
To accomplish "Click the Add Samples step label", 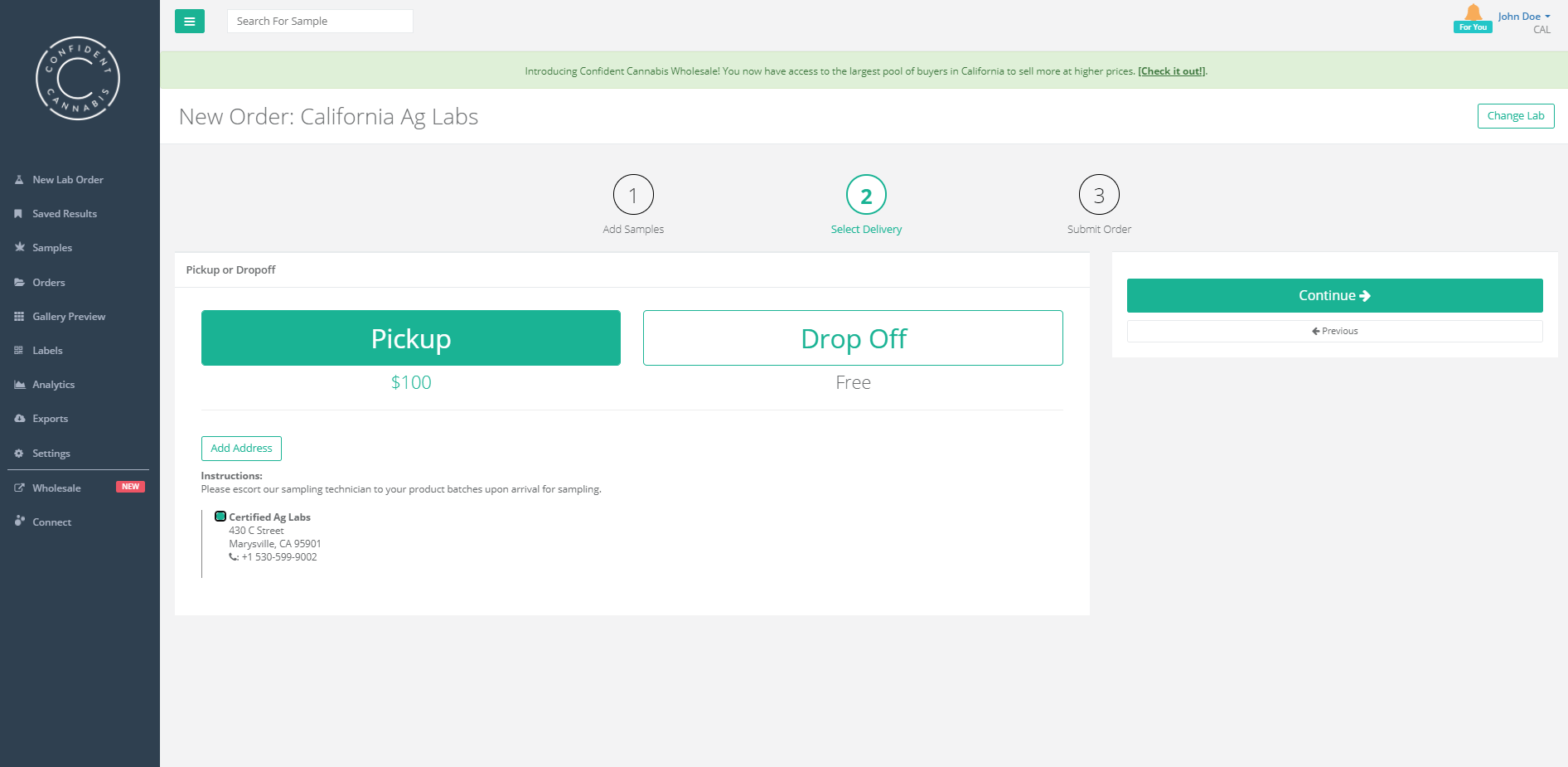I will [633, 230].
